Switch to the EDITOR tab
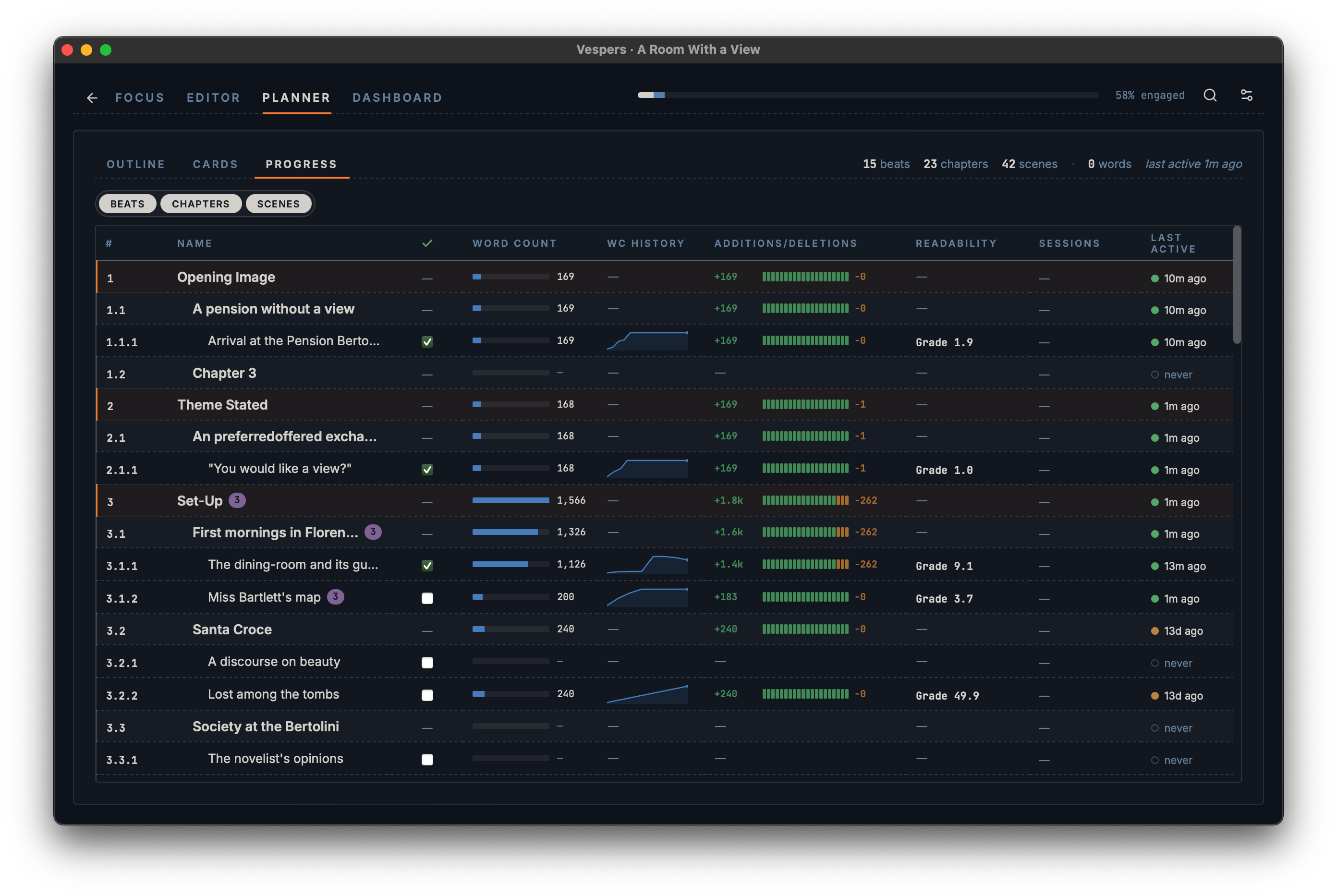 tap(213, 97)
